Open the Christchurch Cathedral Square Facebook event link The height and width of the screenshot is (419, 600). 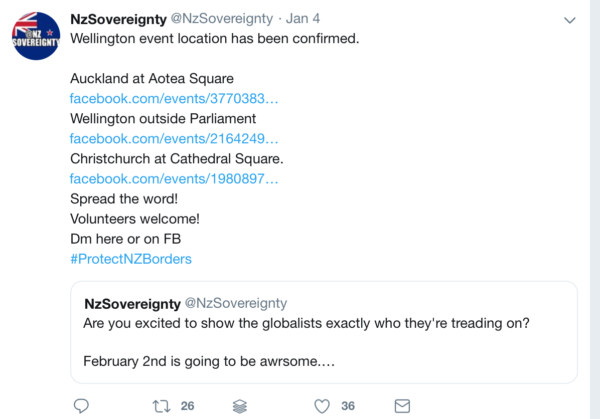[174, 179]
